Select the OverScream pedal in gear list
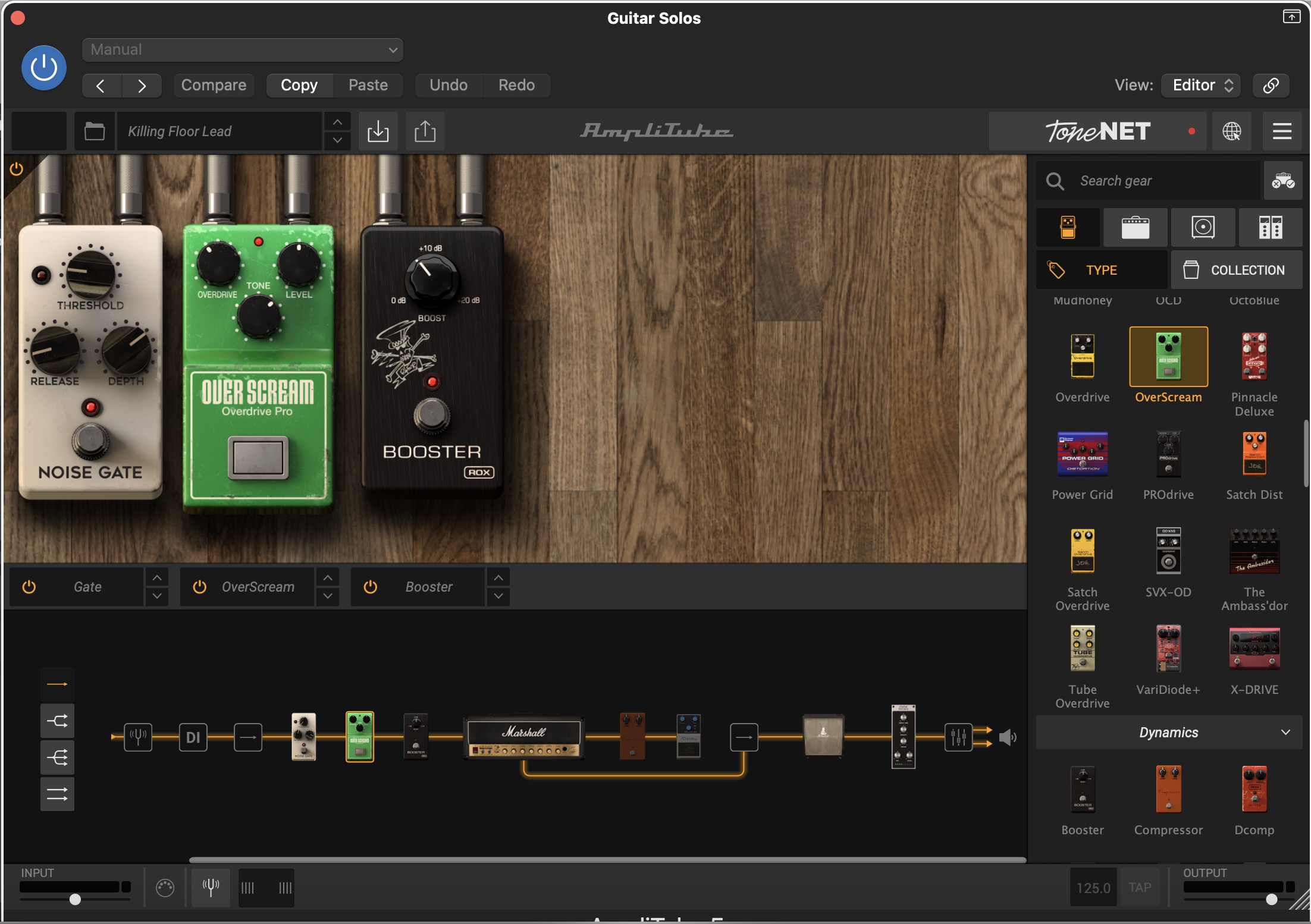Viewport: 1311px width, 924px height. coord(1168,357)
